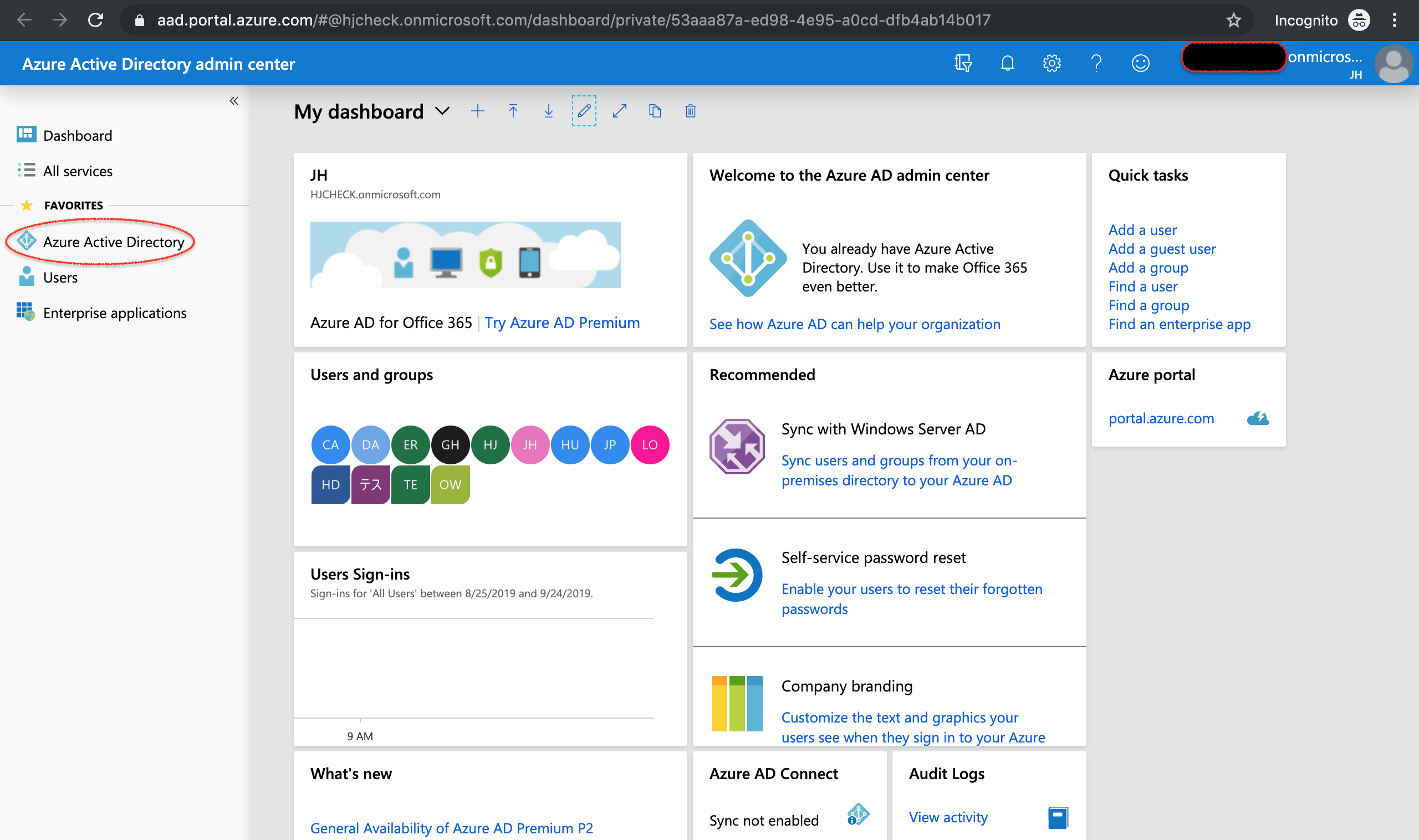Click the Audit Logs book icon
This screenshot has width=1419, height=840.
1058,817
